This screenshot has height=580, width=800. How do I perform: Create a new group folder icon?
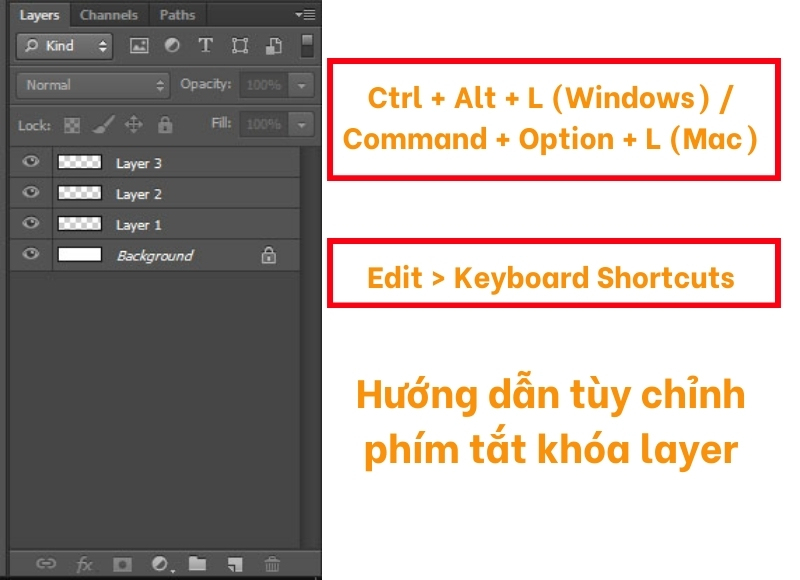(197, 563)
